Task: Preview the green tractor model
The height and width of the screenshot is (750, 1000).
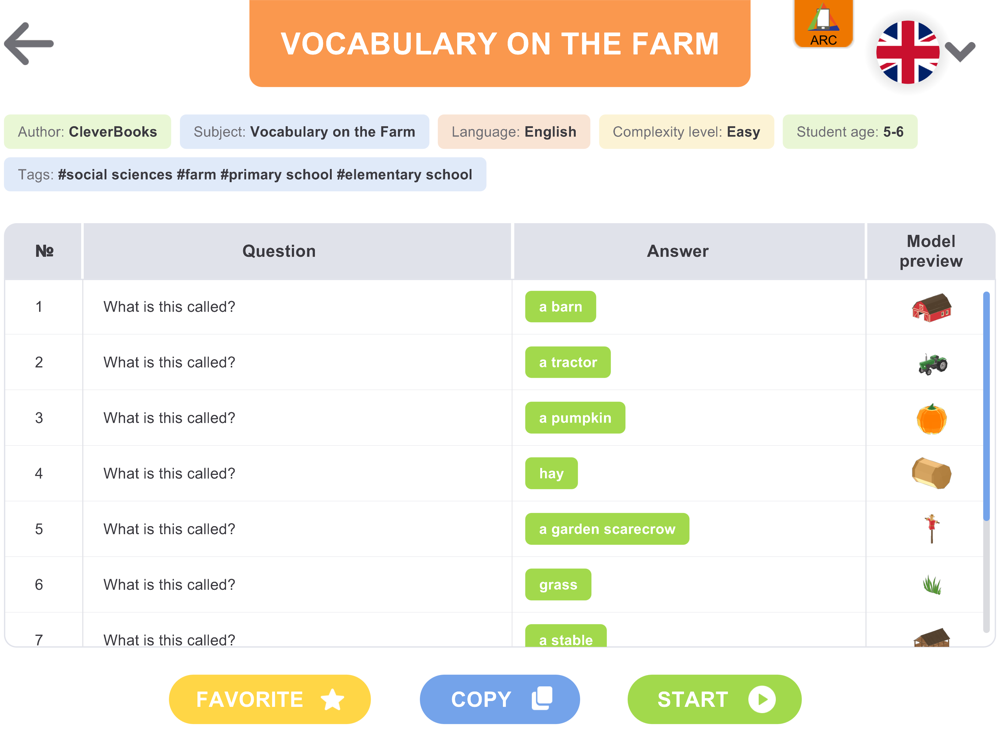Action: tap(932, 364)
